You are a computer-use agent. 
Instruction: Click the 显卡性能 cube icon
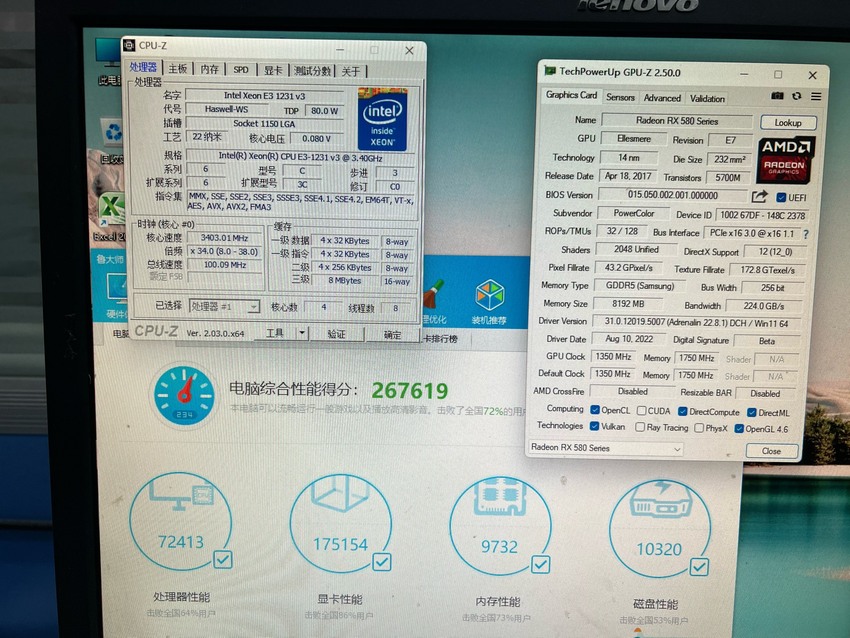click(x=340, y=494)
